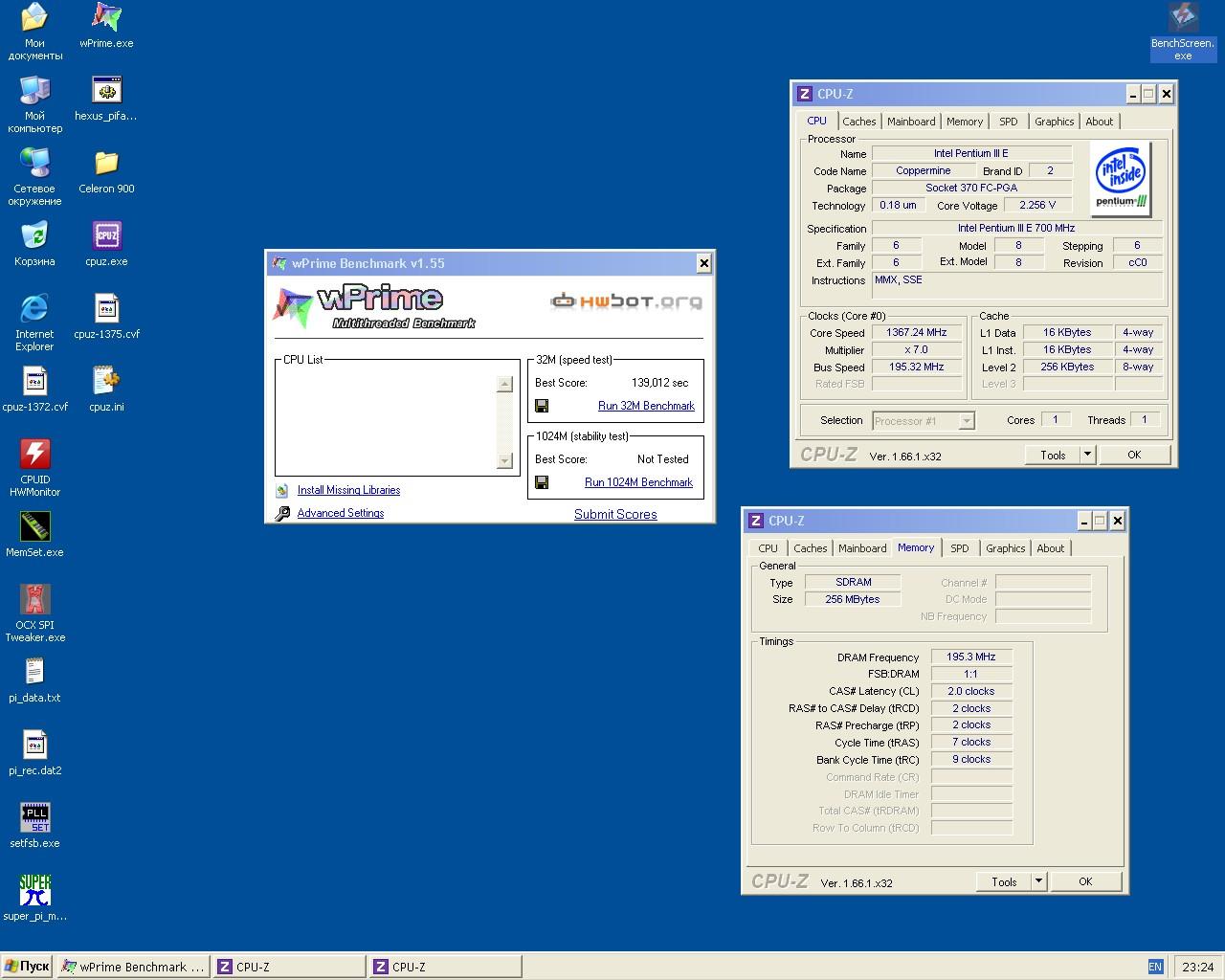Select the cpuz-1375.cvf file icon
The width and height of the screenshot is (1225, 980).
106,317
